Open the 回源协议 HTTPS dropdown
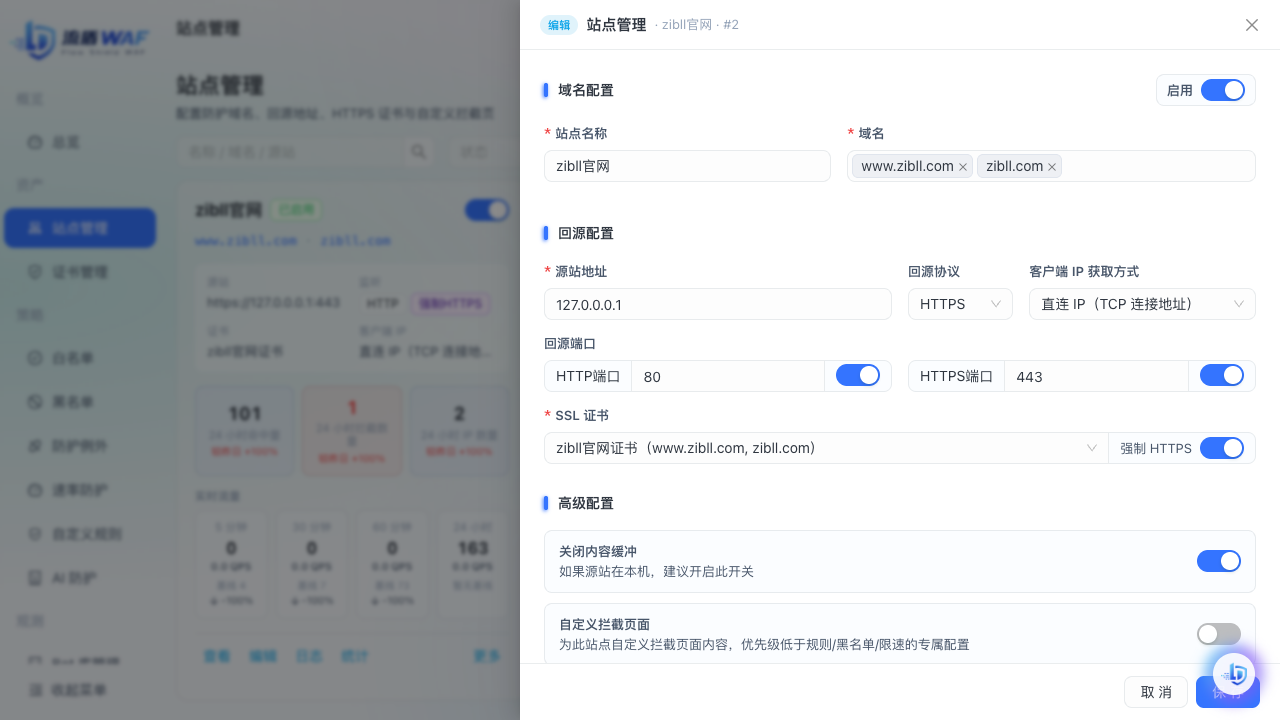1280x720 pixels. click(960, 304)
